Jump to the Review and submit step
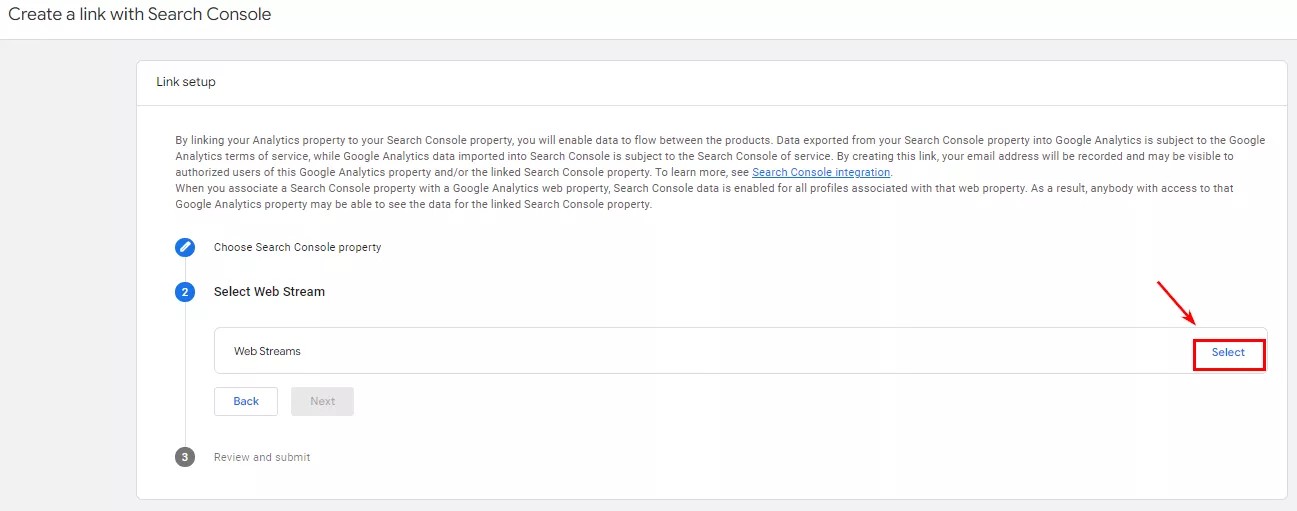Image resolution: width=1297 pixels, height=511 pixels. 262,457
